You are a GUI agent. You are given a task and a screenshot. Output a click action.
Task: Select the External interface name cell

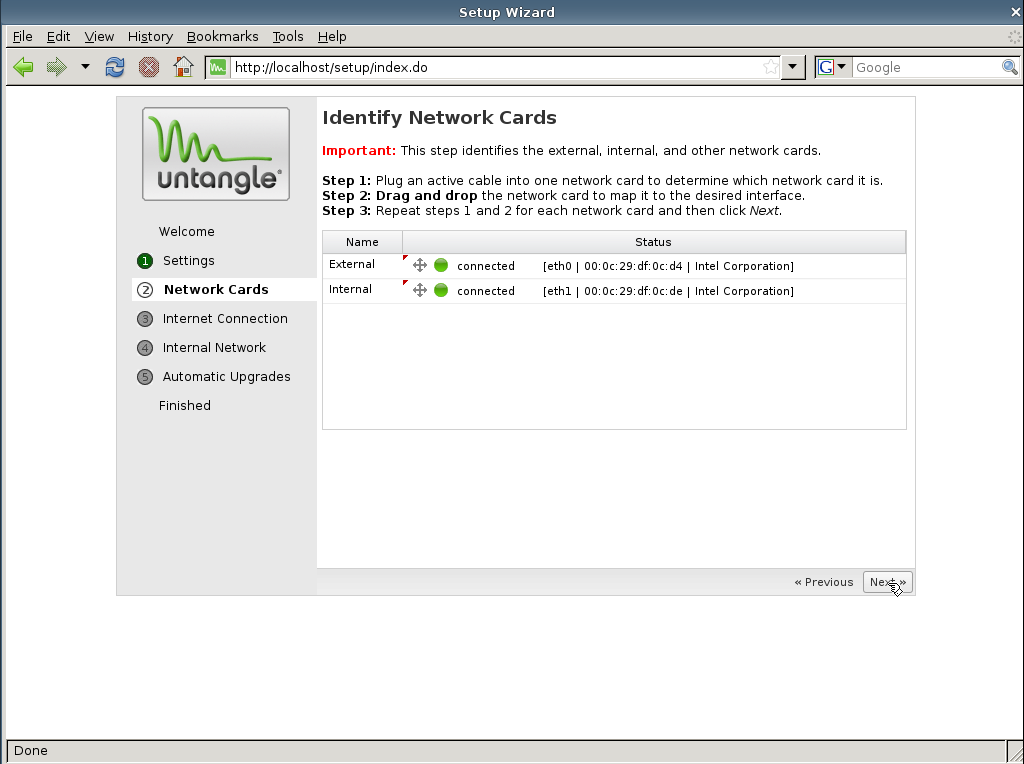[362, 264]
